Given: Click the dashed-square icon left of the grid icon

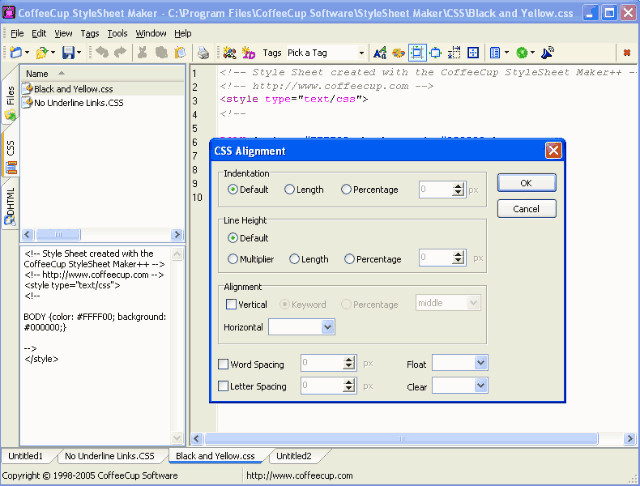Looking at the screenshot, I should tap(454, 53).
